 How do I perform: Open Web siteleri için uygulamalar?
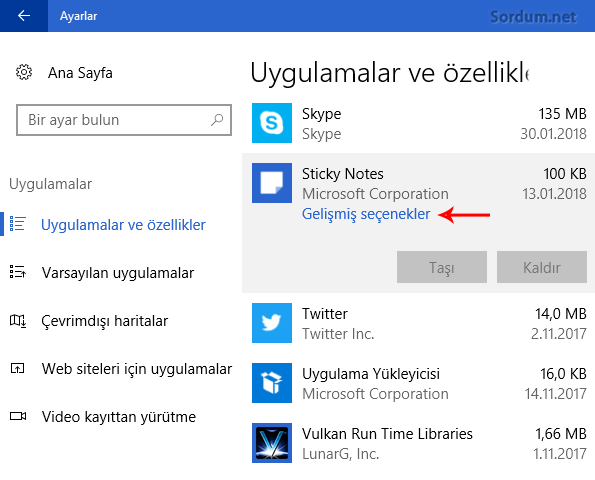pyautogui.click(x=137, y=369)
